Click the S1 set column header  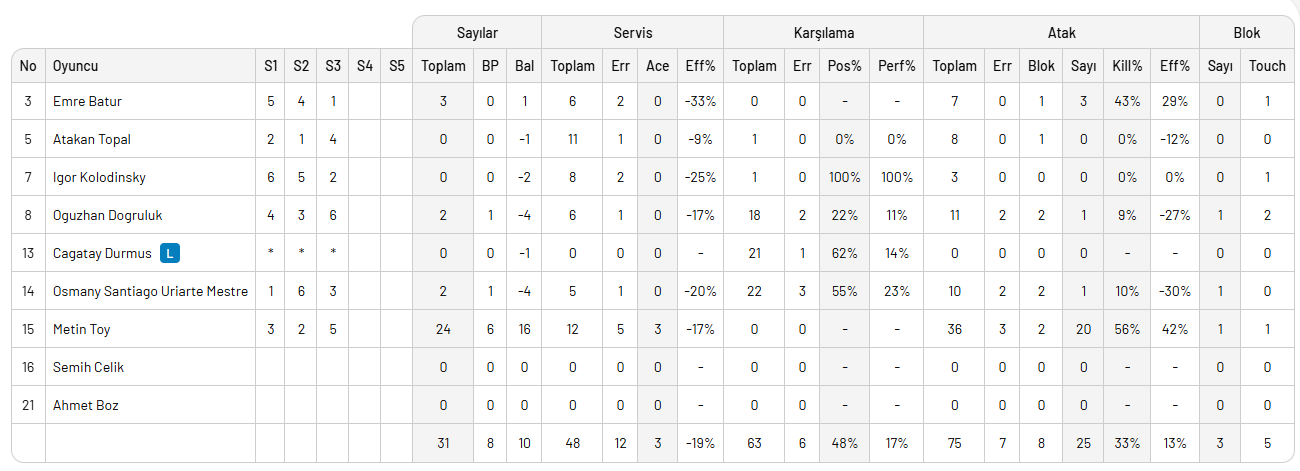[270, 67]
